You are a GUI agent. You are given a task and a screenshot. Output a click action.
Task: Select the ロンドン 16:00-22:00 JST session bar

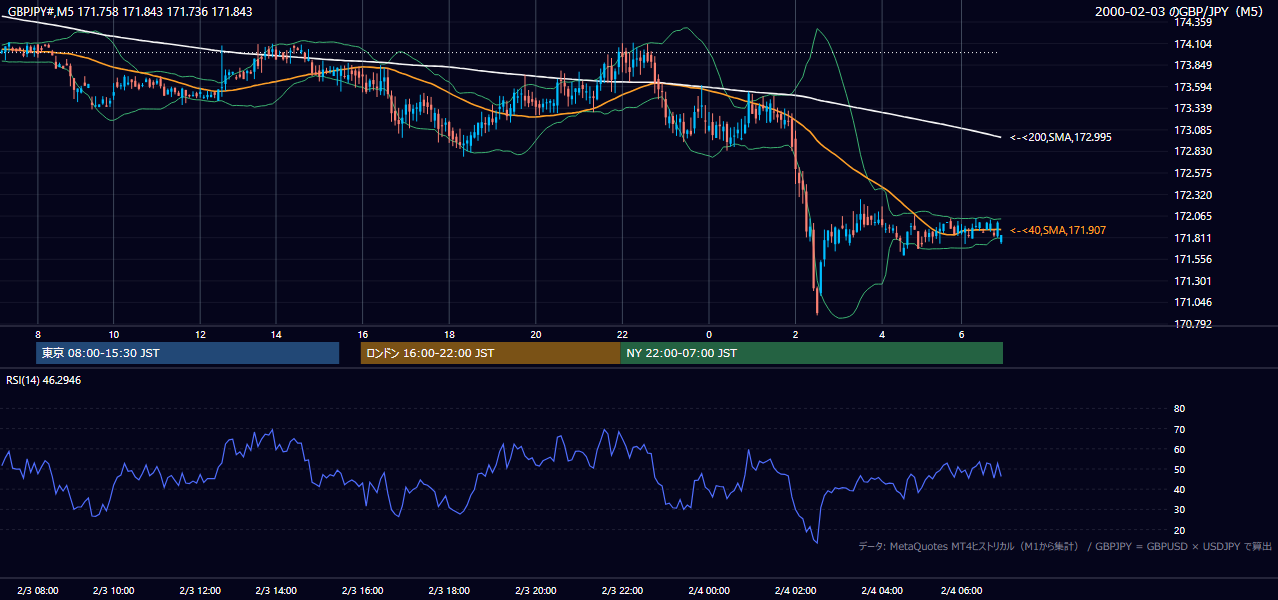pyautogui.click(x=490, y=353)
